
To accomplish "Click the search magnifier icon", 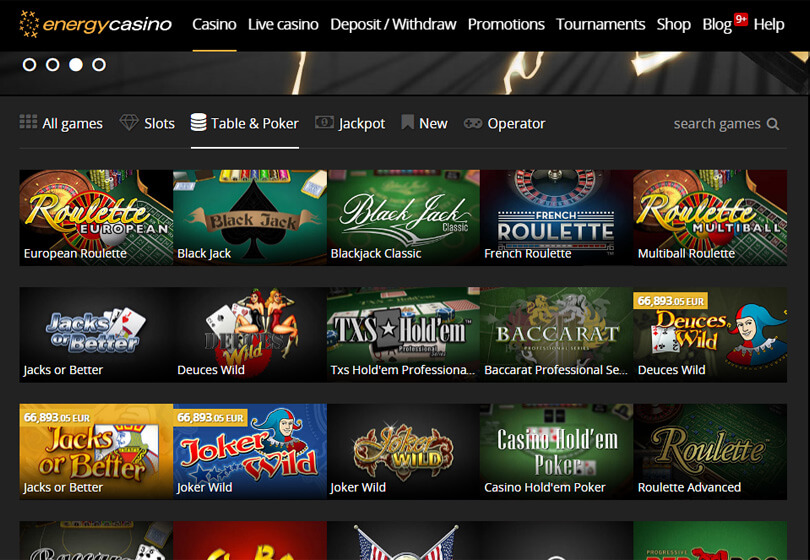I will pos(772,124).
